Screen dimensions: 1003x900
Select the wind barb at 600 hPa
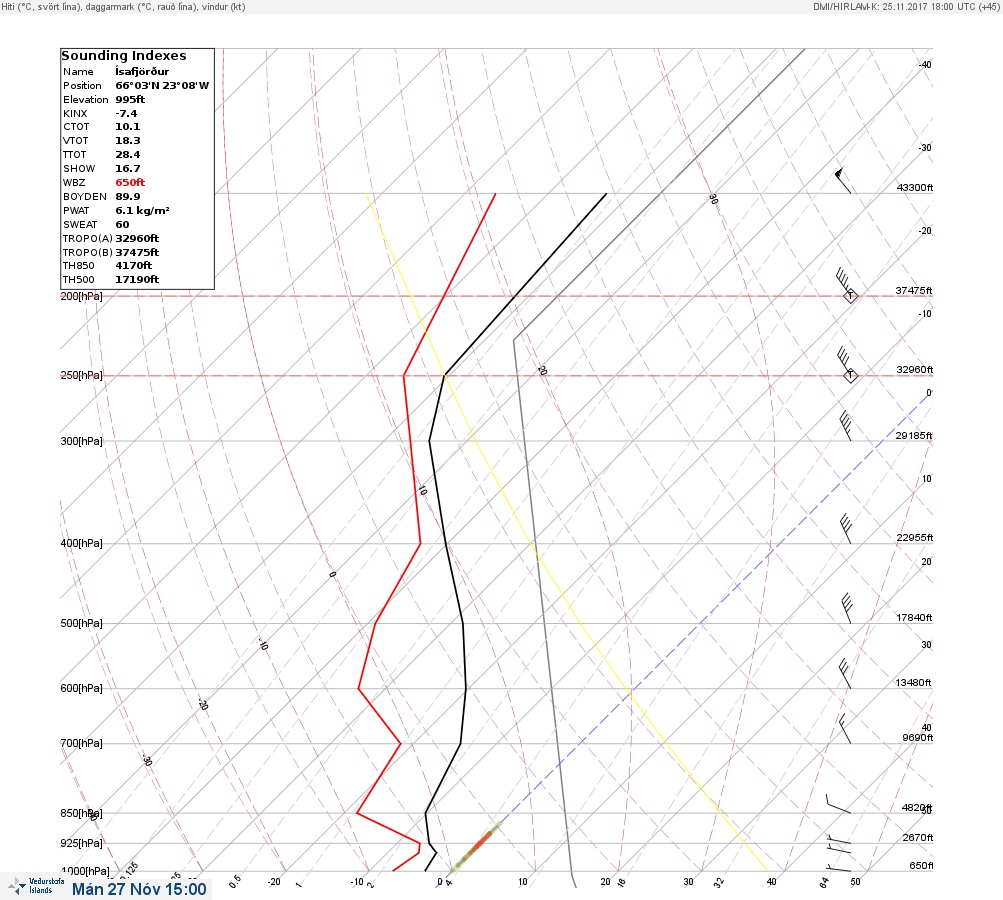(x=844, y=674)
